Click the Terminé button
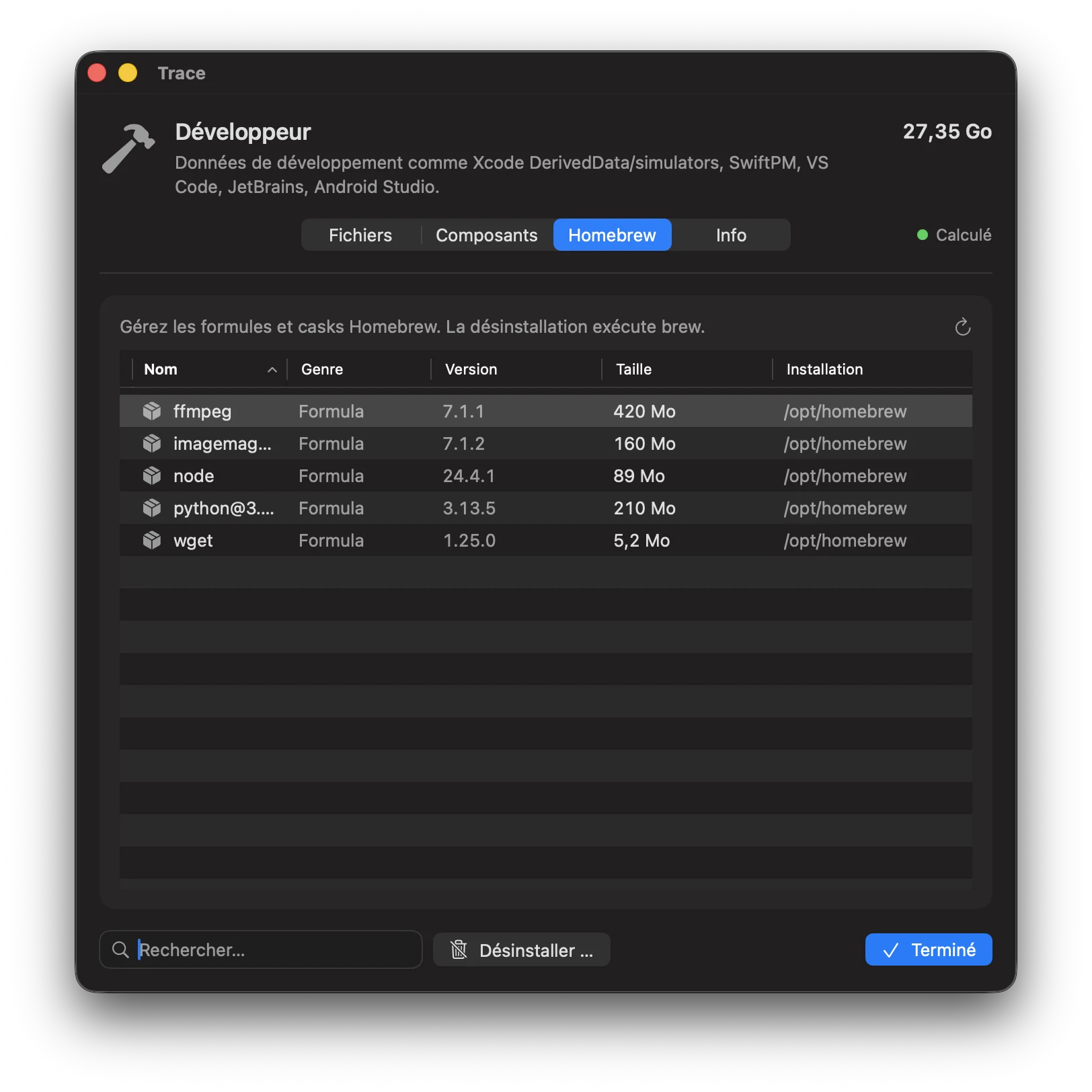Screen dimensions: 1092x1092 click(929, 949)
